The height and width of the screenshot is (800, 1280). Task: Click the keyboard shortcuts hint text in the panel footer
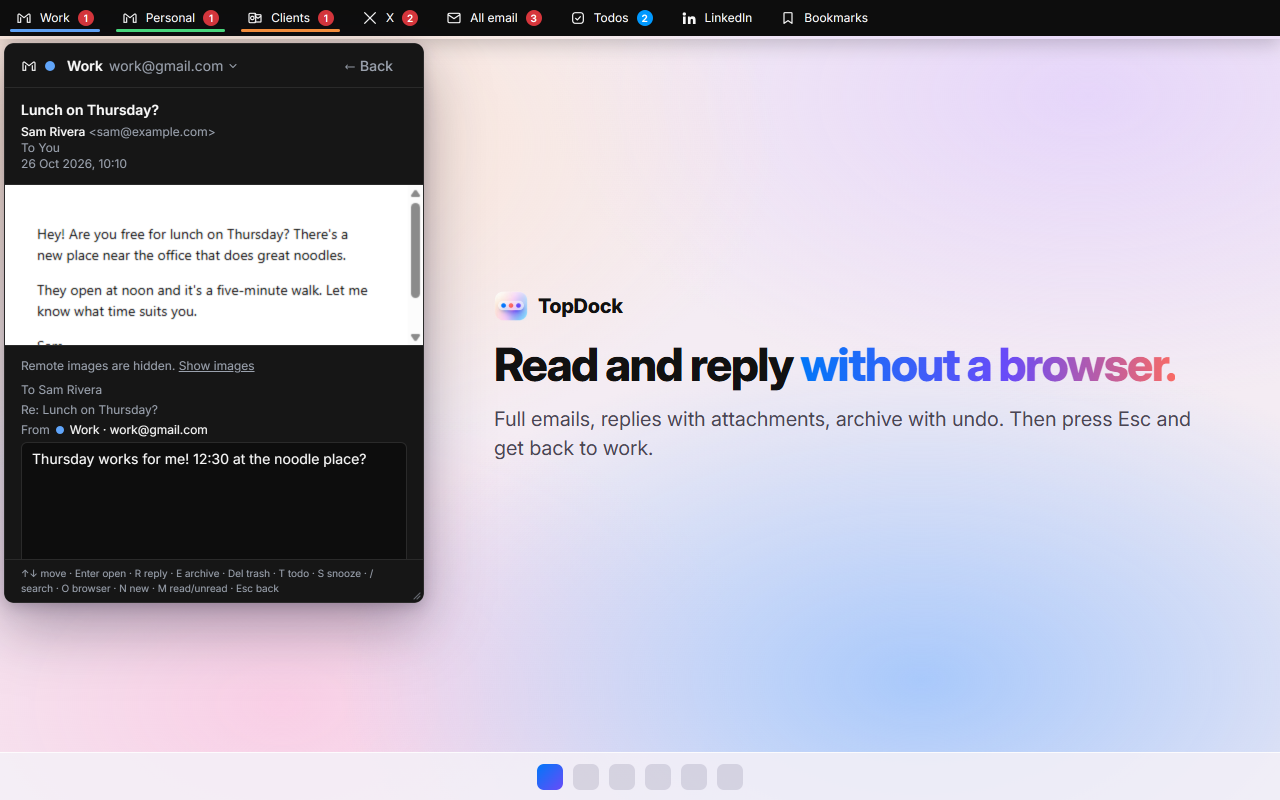(197, 581)
